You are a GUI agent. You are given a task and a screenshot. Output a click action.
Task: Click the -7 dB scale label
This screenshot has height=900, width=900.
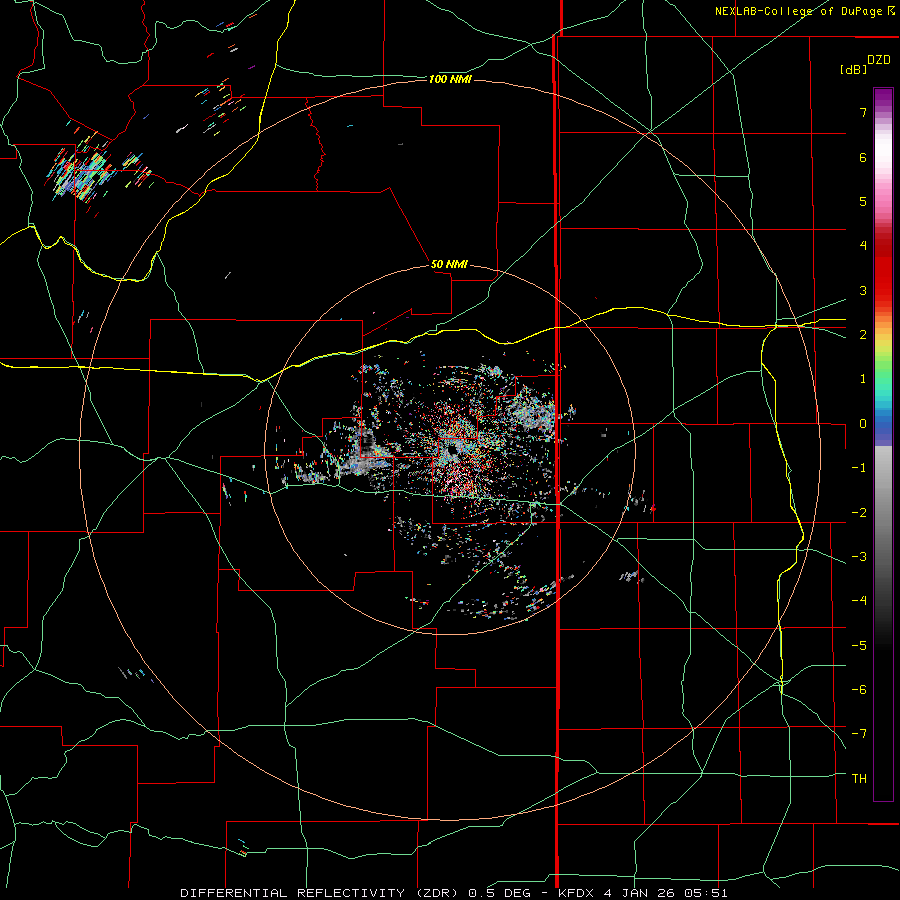click(859, 734)
